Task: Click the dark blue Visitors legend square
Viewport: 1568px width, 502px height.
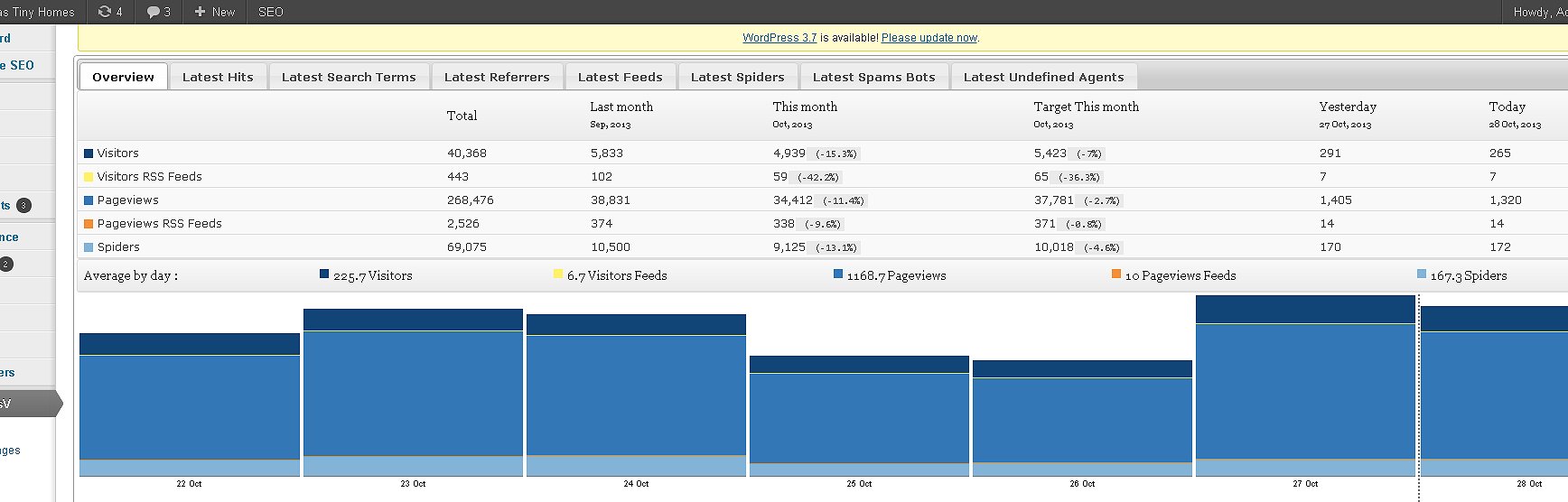Action: [89, 153]
